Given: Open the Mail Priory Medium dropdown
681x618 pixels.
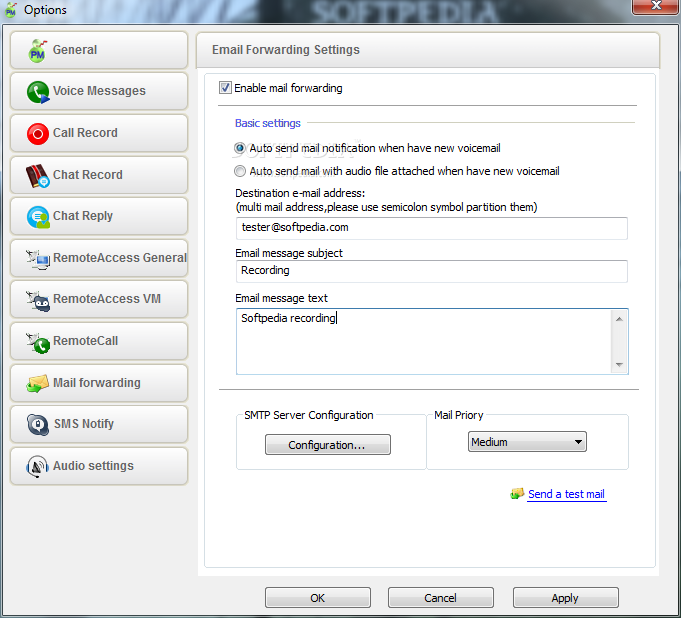Looking at the screenshot, I should (x=527, y=442).
